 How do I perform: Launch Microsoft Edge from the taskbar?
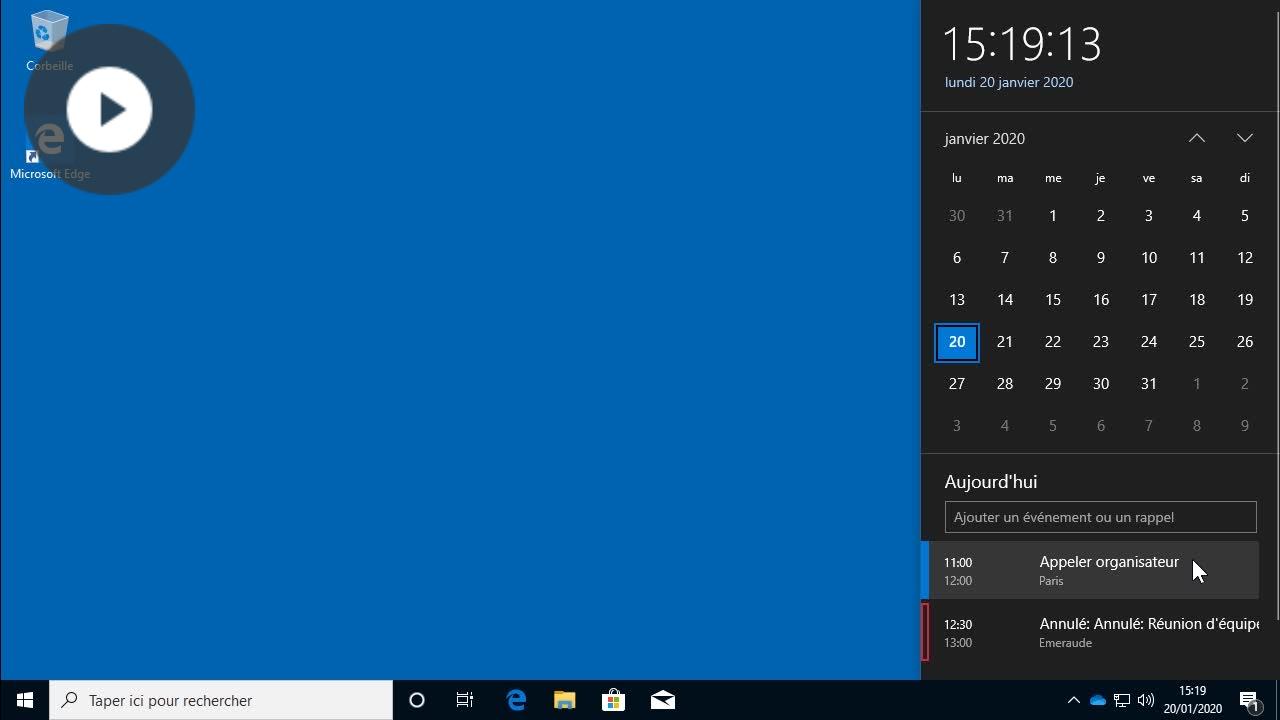click(x=516, y=700)
